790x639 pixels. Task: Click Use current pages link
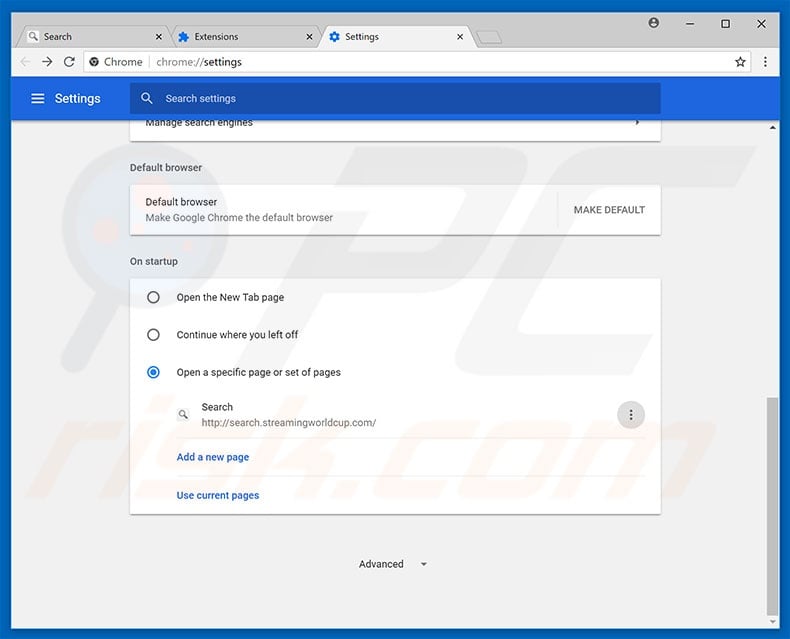tap(218, 495)
